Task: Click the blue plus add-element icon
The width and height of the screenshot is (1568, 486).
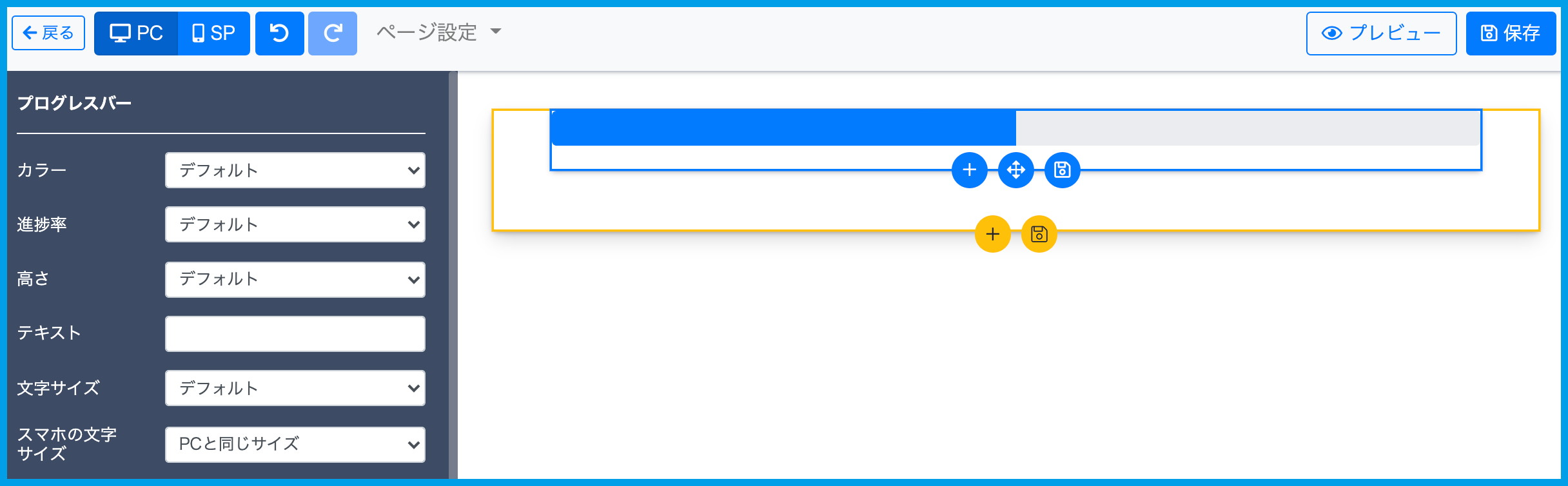Action: (969, 170)
